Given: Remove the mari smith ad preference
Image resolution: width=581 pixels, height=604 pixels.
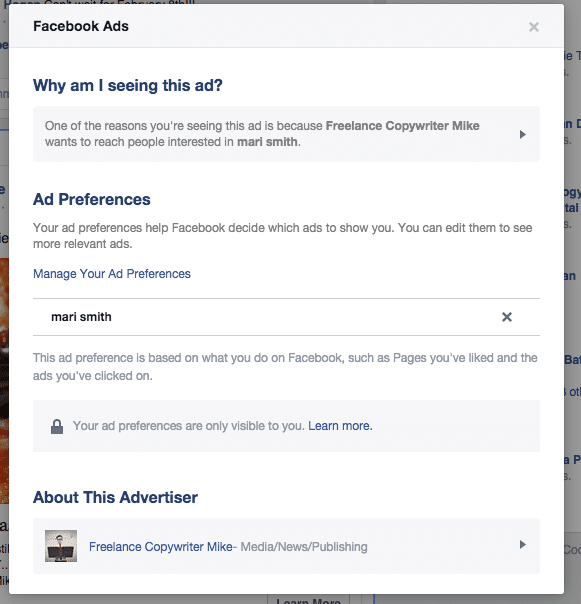Looking at the screenshot, I should tap(507, 317).
